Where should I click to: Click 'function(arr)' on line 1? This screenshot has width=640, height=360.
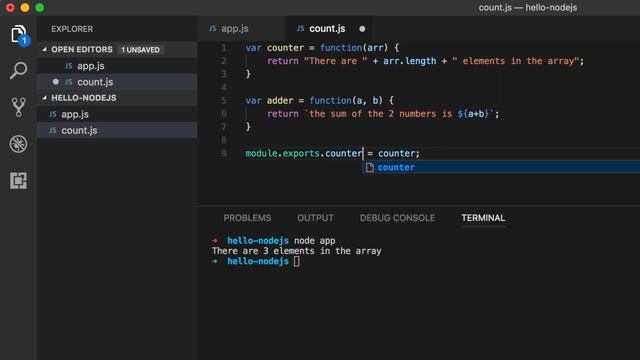[x=353, y=48]
